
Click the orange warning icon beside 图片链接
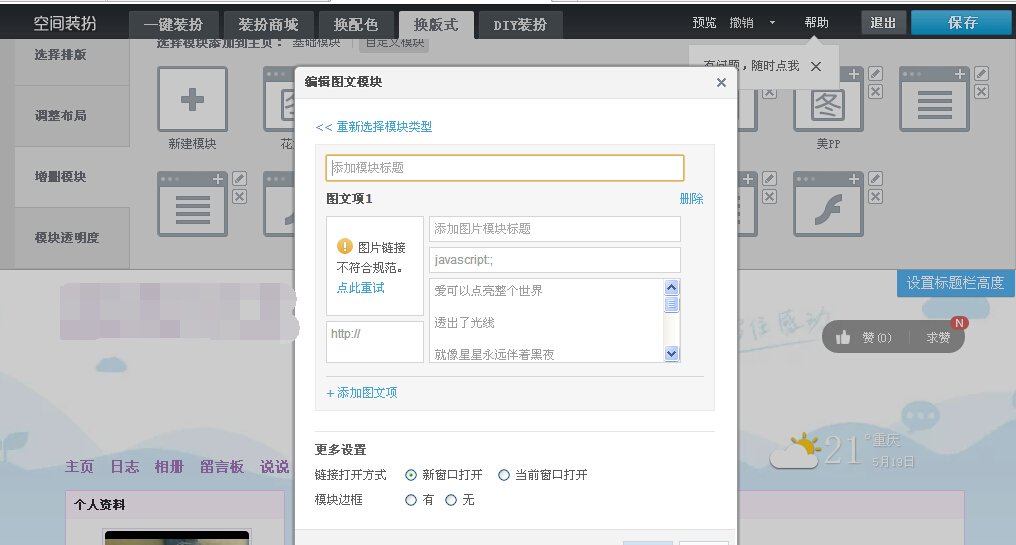pyautogui.click(x=345, y=246)
